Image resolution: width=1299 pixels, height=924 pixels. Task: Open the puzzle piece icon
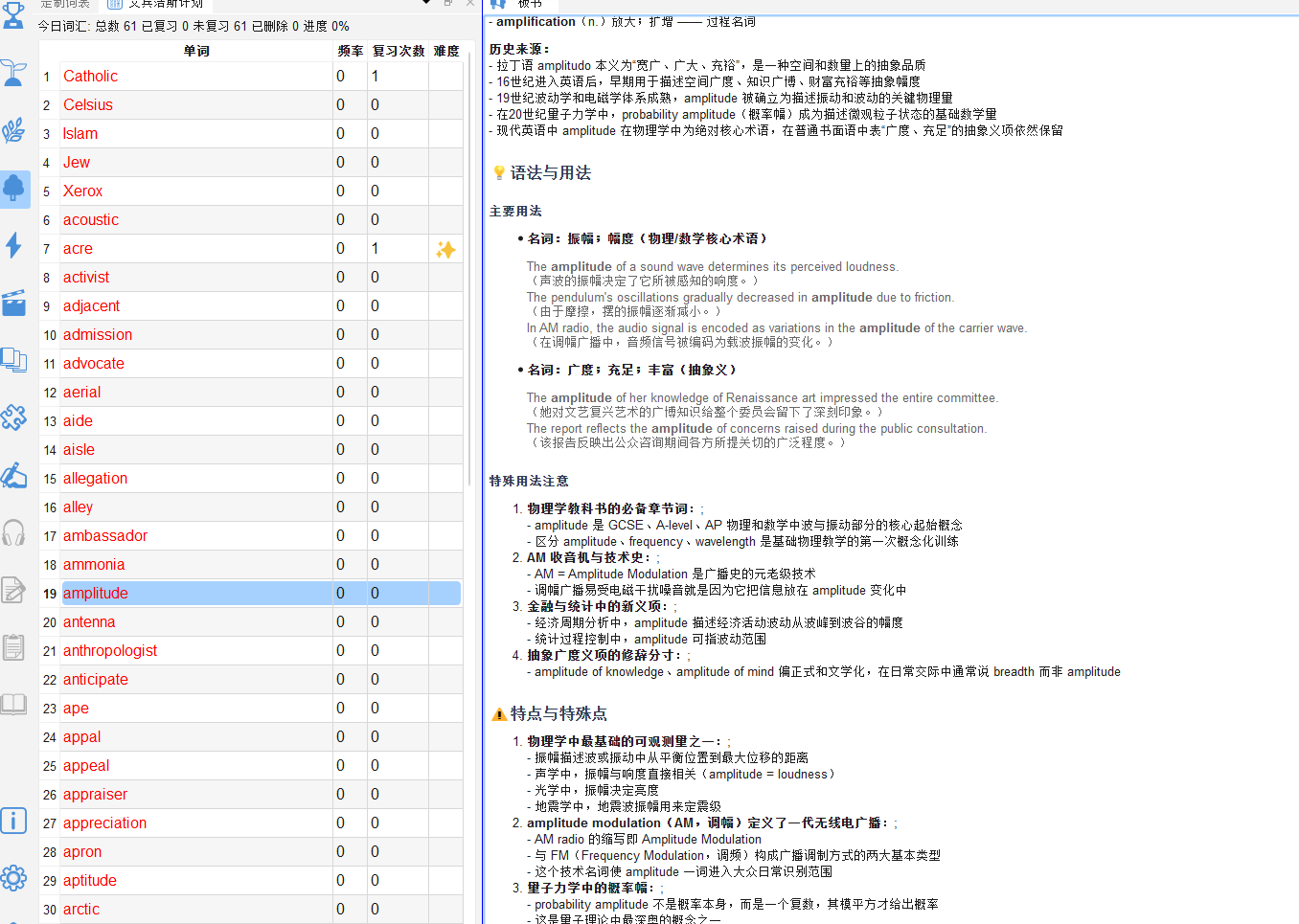point(13,417)
